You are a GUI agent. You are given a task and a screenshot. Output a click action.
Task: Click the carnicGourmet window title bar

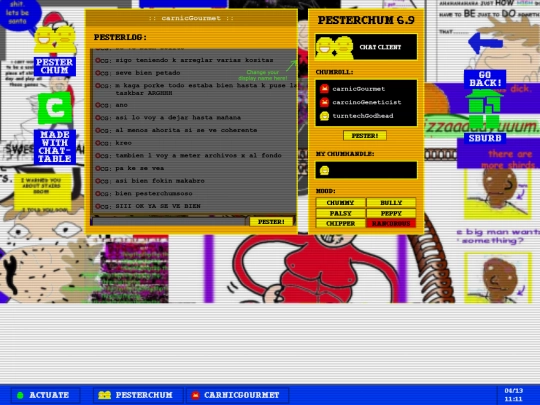click(x=191, y=18)
